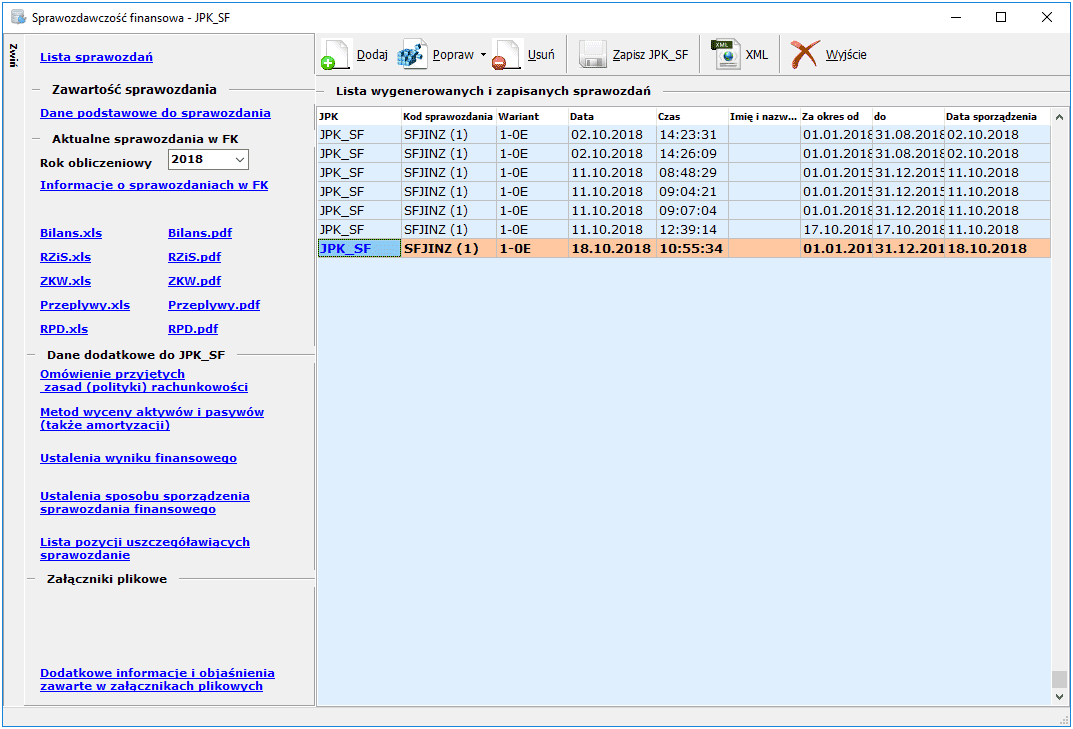
Task: Click the Za okres od column header
Action: tap(836, 116)
